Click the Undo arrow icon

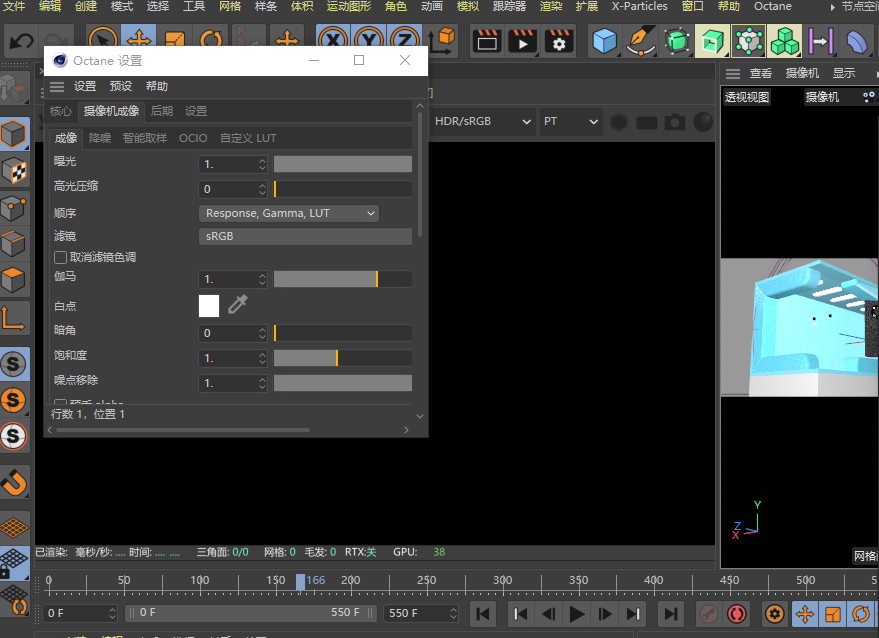pos(21,42)
